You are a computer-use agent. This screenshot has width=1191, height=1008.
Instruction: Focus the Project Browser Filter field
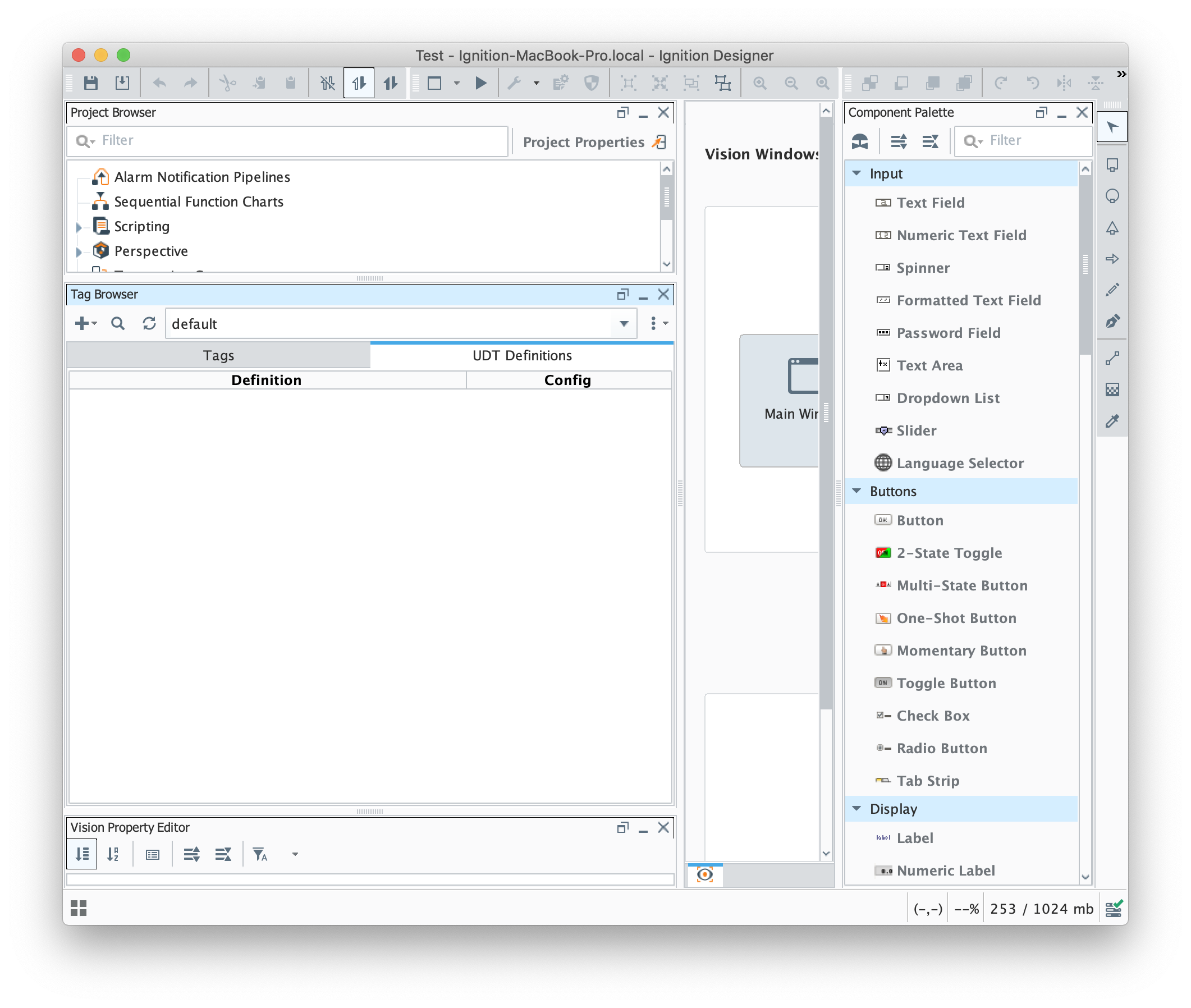287,140
